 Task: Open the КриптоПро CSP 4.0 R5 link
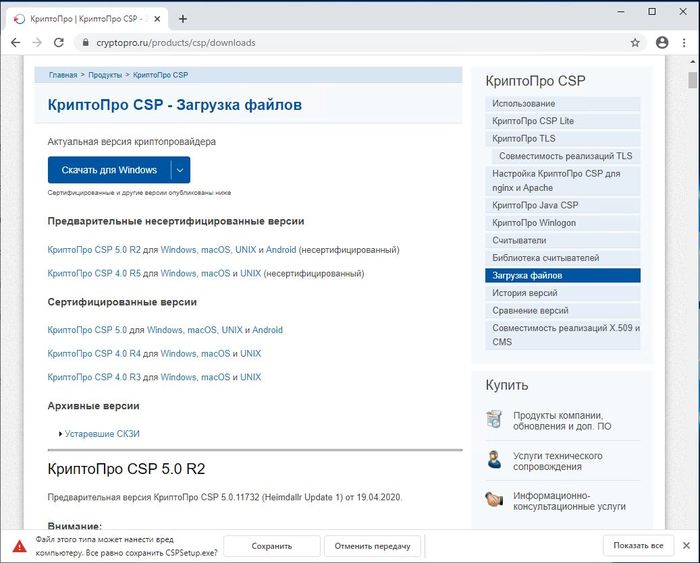pos(94,273)
